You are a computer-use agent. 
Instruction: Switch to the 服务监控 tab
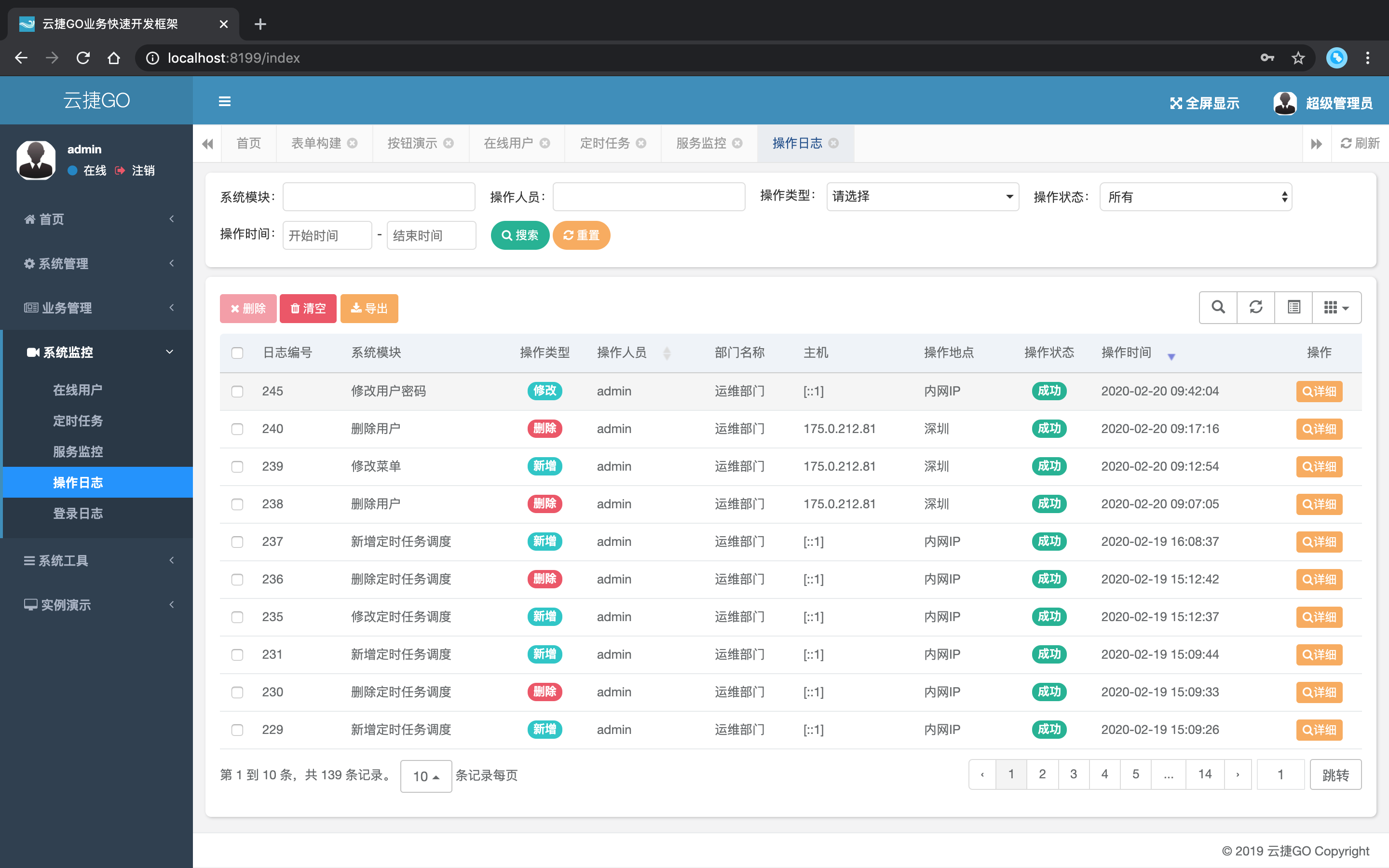pos(701,144)
